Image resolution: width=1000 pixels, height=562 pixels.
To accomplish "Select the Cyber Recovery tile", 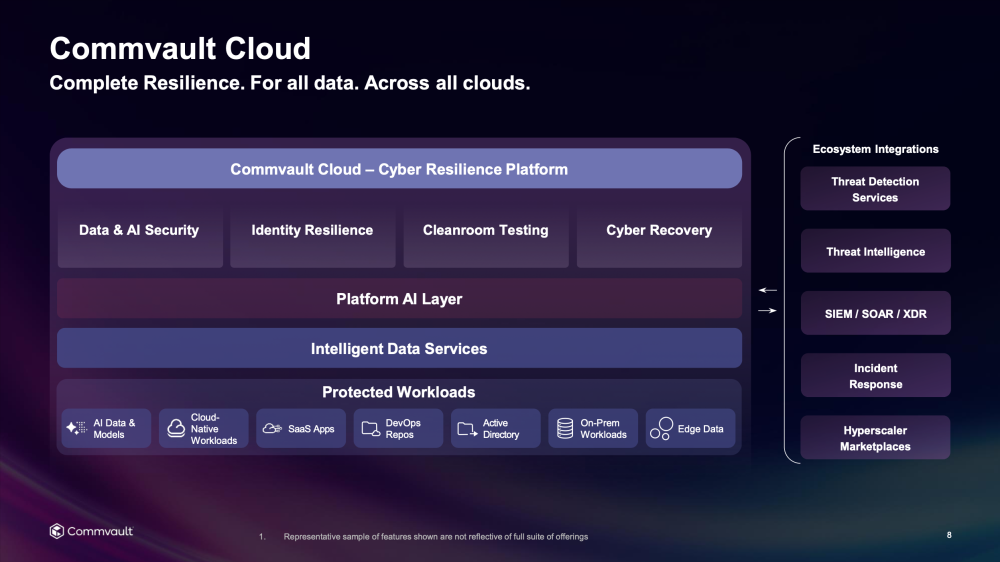I will [x=659, y=231].
